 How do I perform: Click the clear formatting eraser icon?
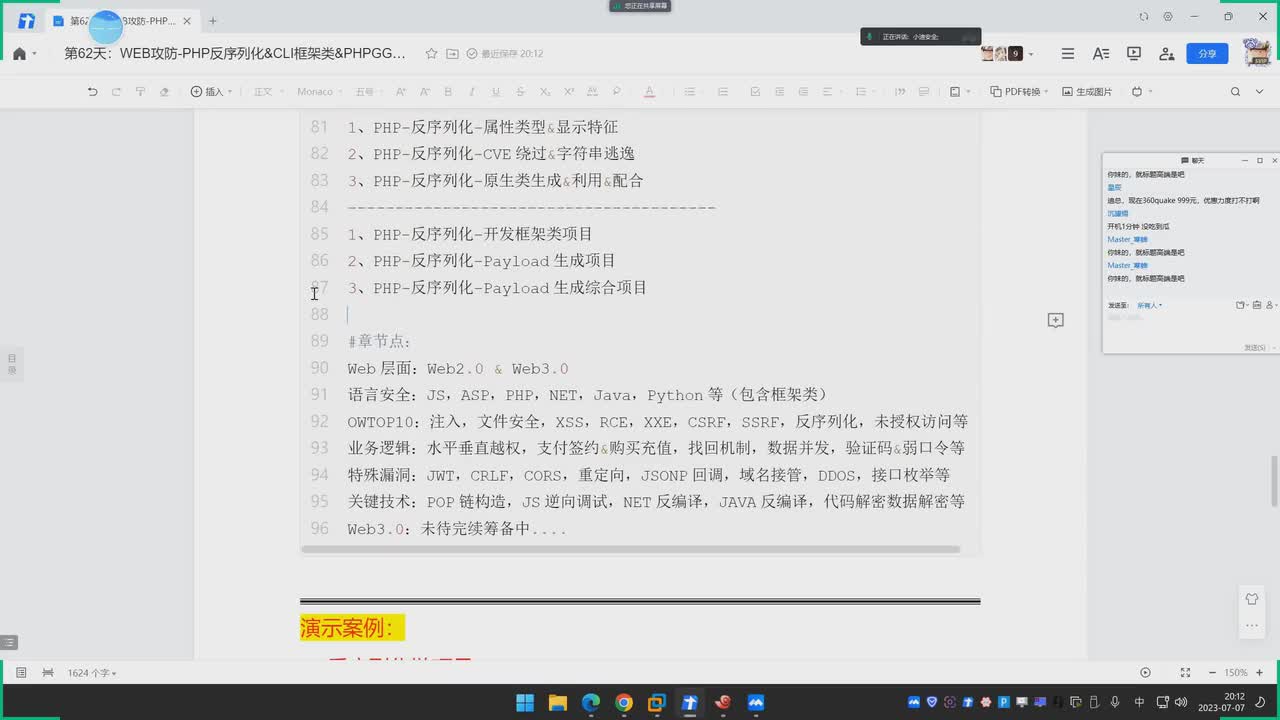coord(165,92)
